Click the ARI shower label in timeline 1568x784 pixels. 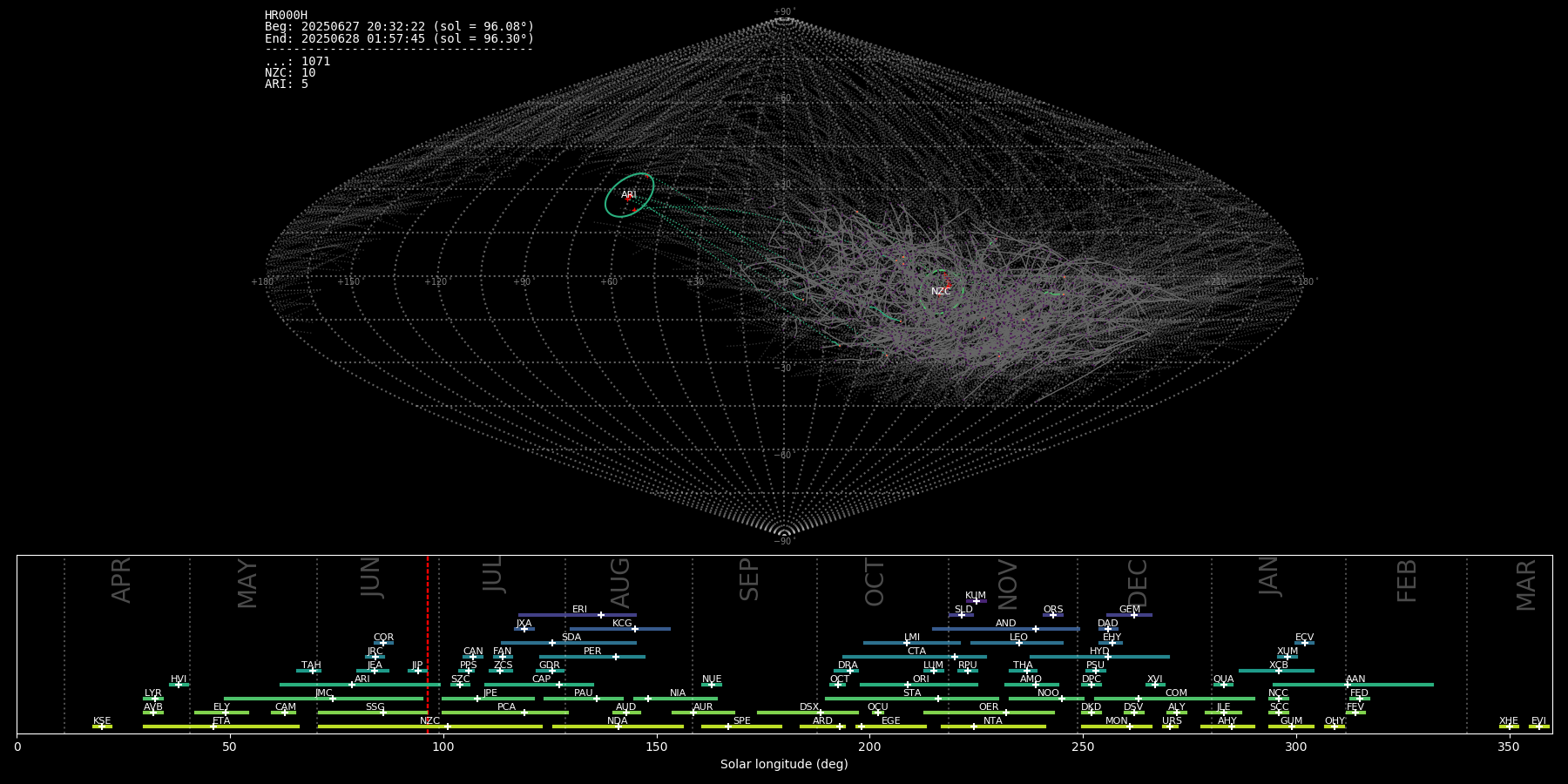[362, 679]
